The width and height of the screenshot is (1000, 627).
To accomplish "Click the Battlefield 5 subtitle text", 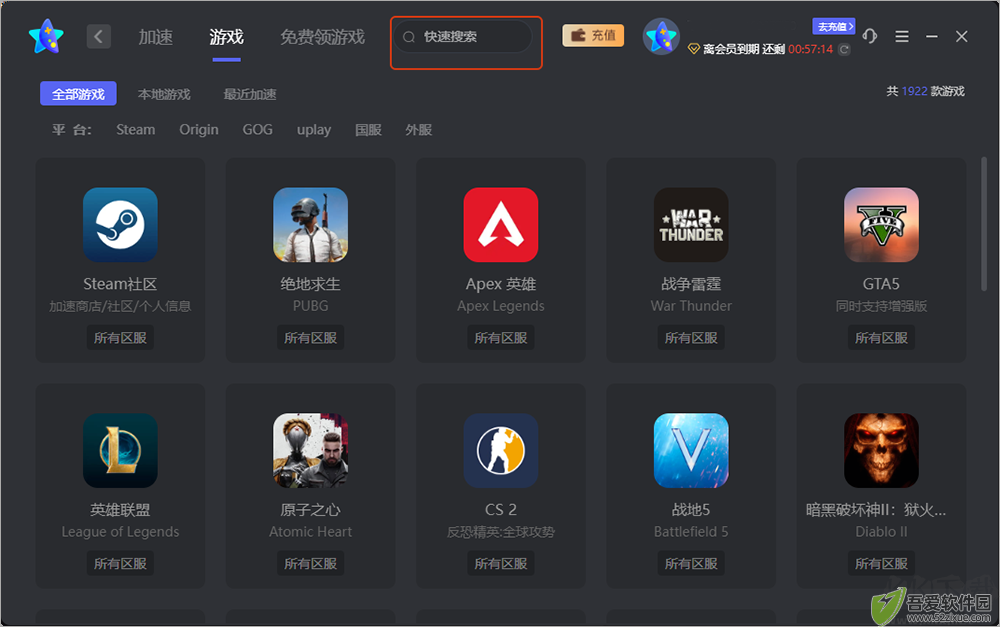I will pos(691,532).
